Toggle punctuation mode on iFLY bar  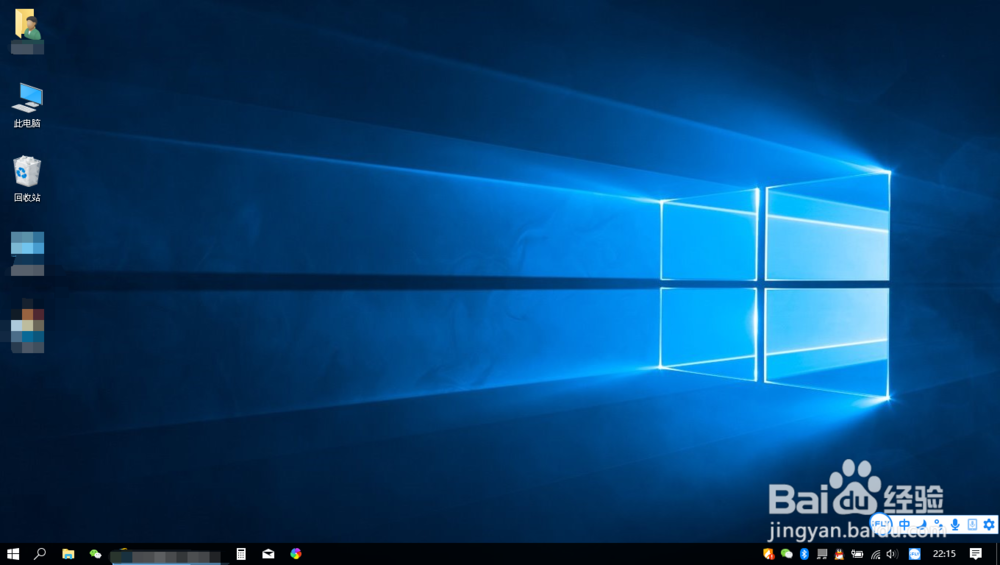click(x=938, y=524)
